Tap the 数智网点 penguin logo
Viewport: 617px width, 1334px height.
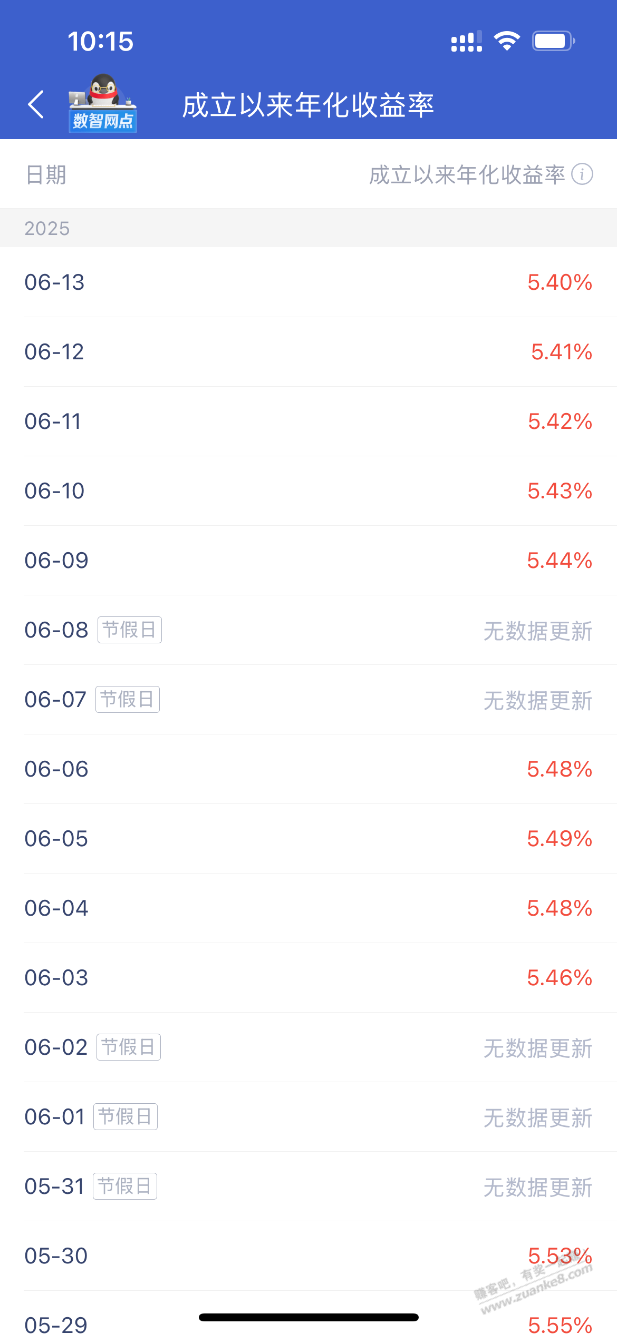click(x=103, y=103)
